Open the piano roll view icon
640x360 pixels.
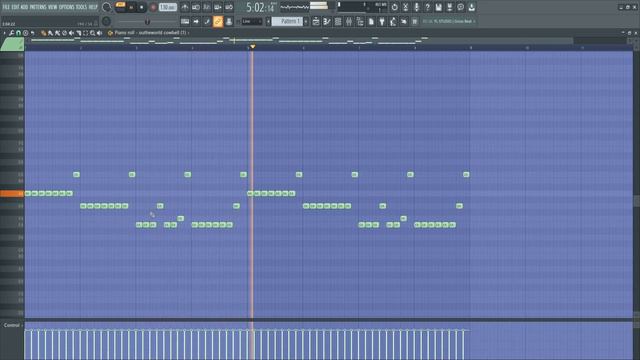pos(327,21)
